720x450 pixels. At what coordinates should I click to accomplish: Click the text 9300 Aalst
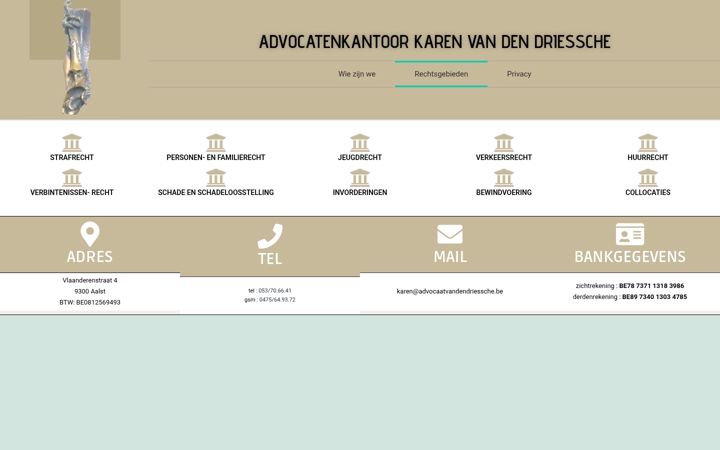(x=90, y=291)
